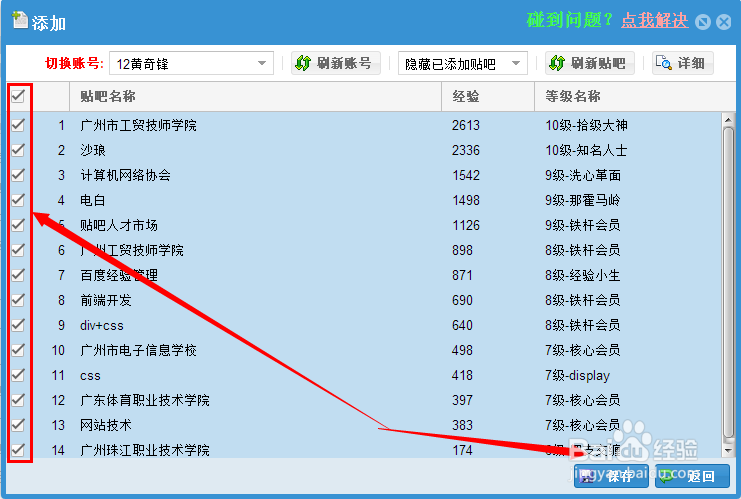Toggle checkbox for 网站技术

(x=18, y=425)
